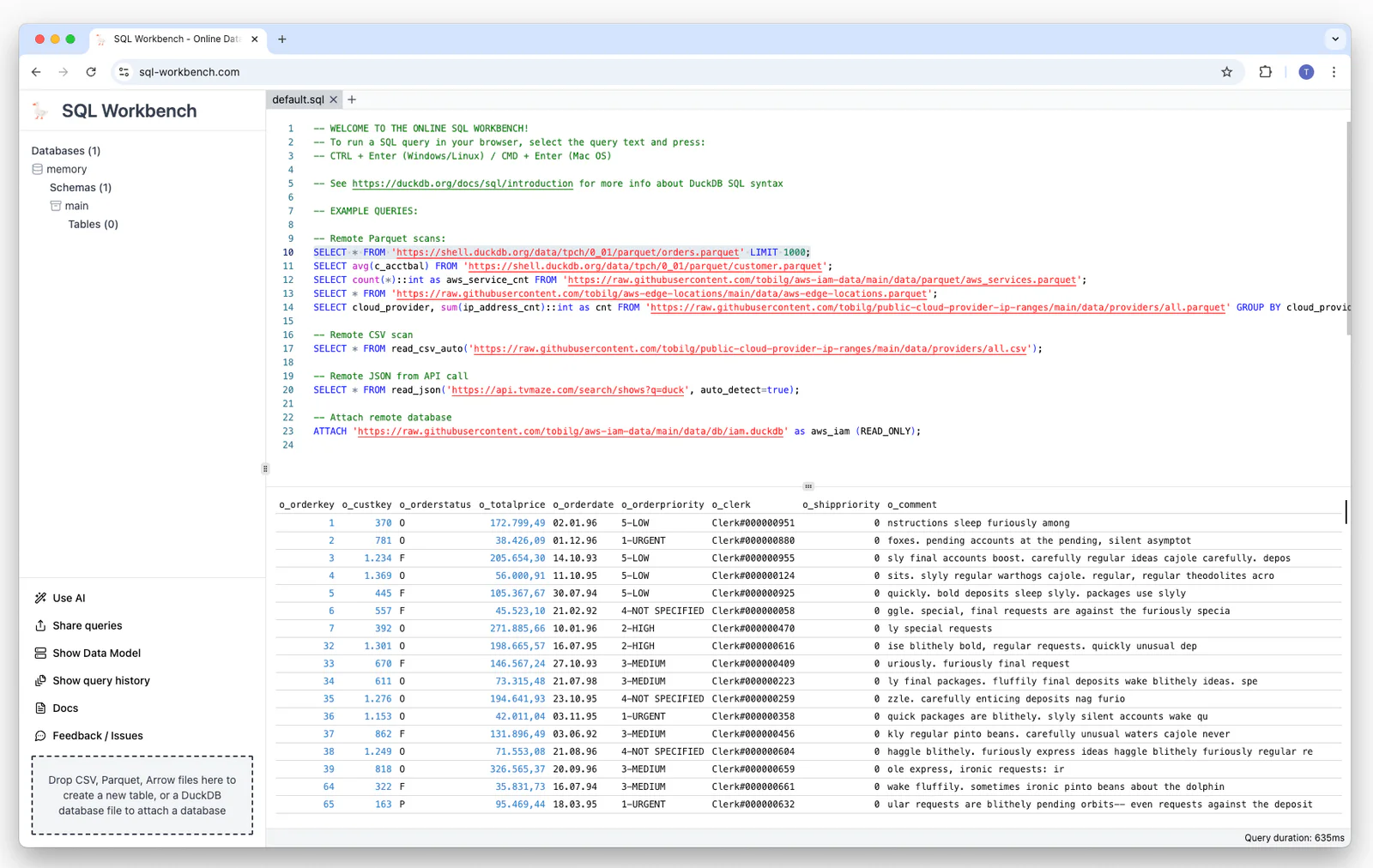Screen dimensions: 1373x868
Task: Click the vertical sidebar splitter handle
Action: pos(265,468)
